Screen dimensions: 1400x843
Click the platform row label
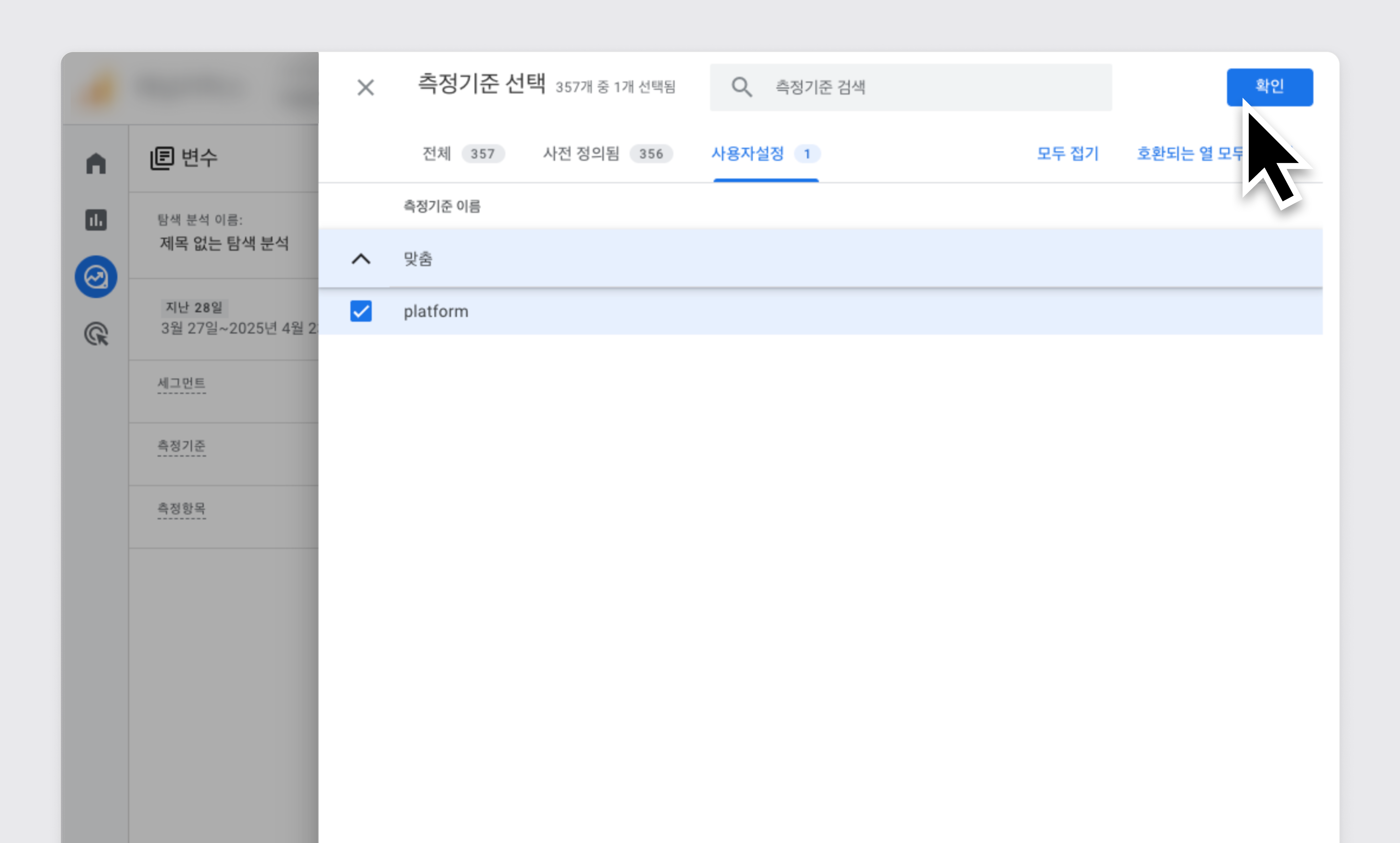(436, 311)
